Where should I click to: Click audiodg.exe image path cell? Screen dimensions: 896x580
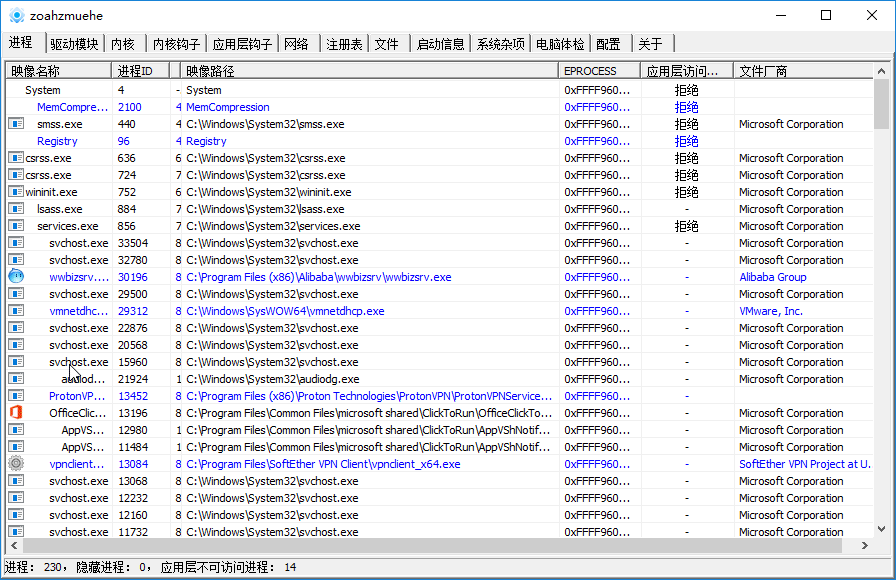273,379
